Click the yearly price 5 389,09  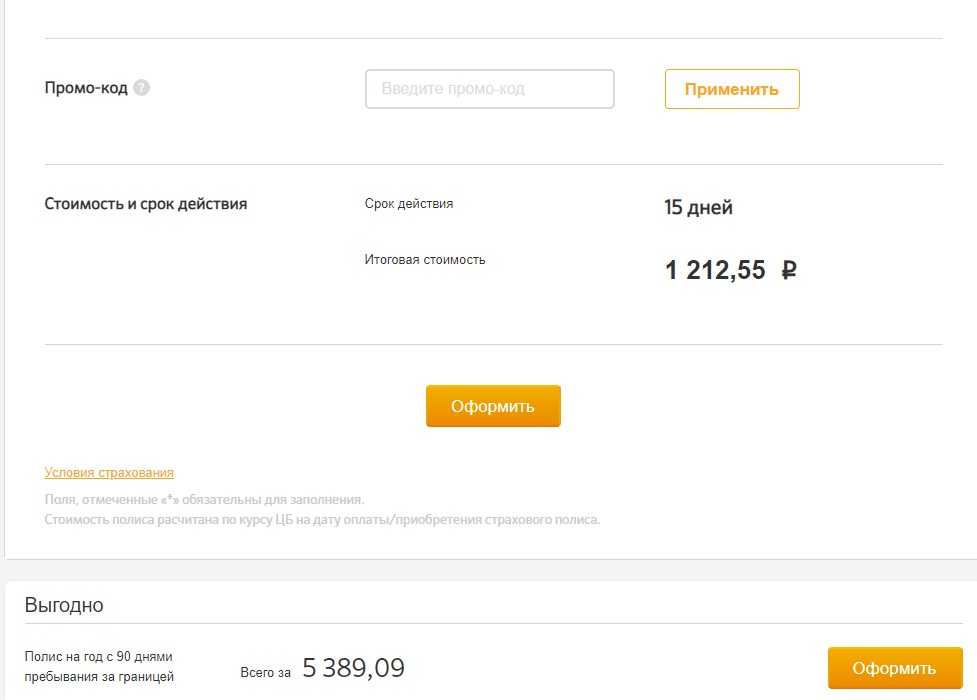click(x=353, y=668)
